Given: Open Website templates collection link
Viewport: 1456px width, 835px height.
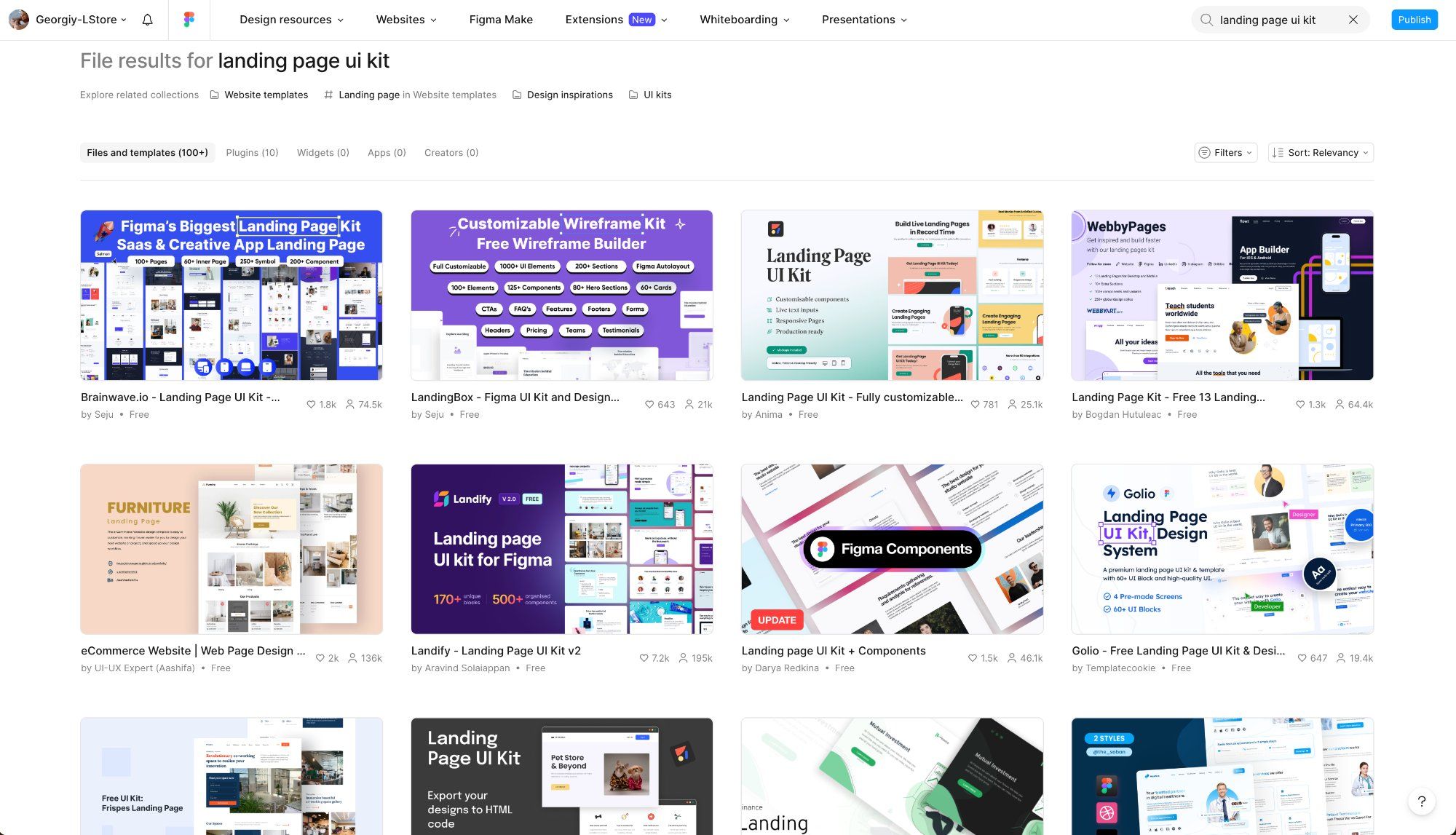Looking at the screenshot, I should [x=266, y=95].
